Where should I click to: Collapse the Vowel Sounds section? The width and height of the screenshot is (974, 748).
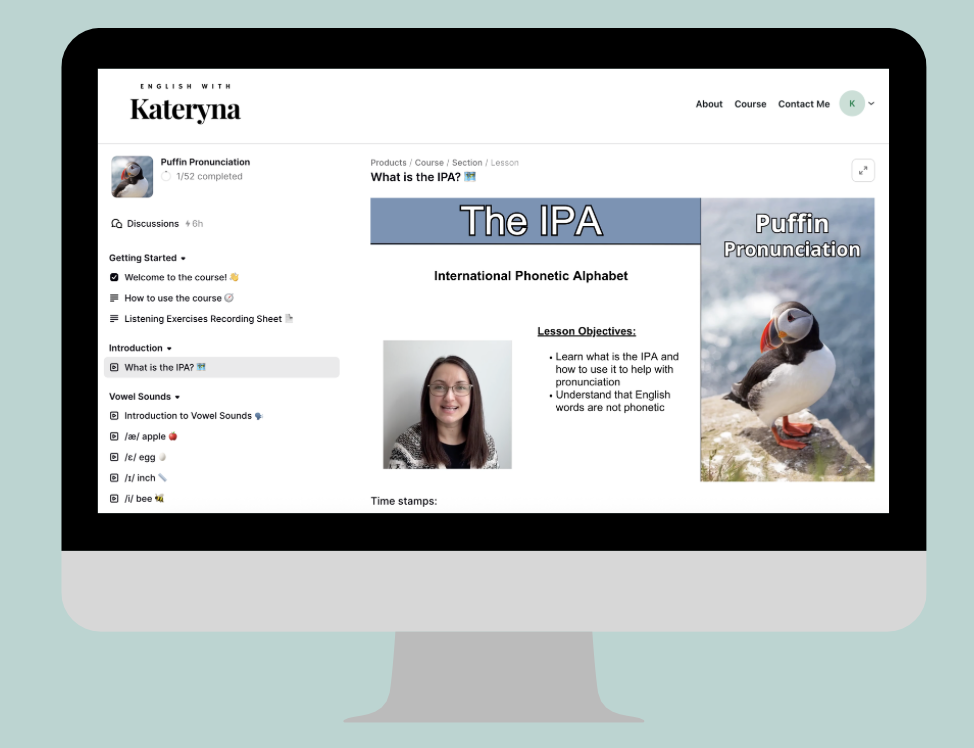[177, 397]
